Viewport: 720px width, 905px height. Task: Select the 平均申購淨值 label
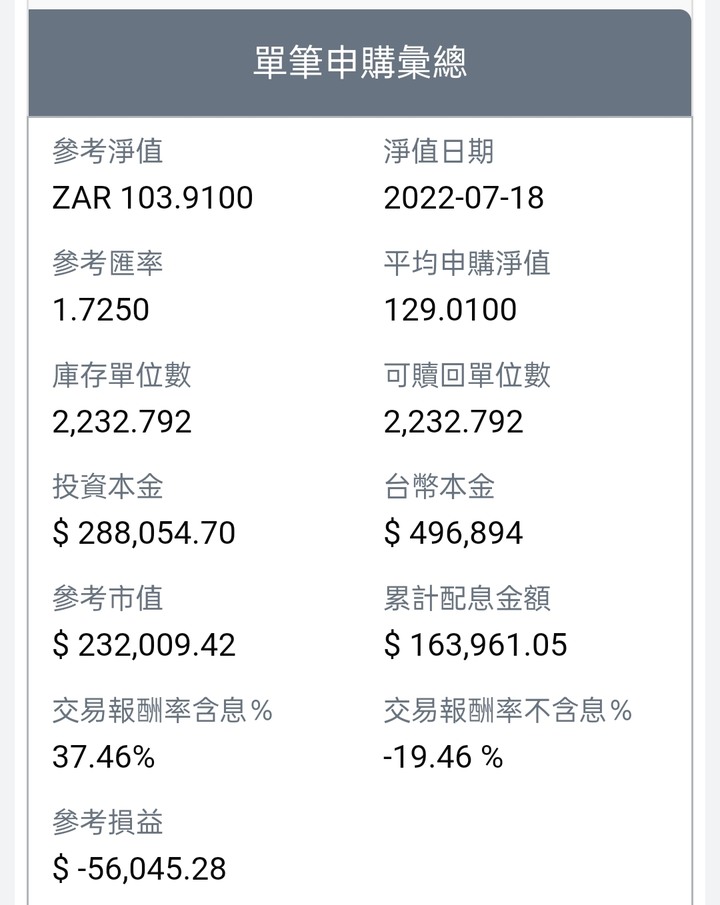click(467, 263)
